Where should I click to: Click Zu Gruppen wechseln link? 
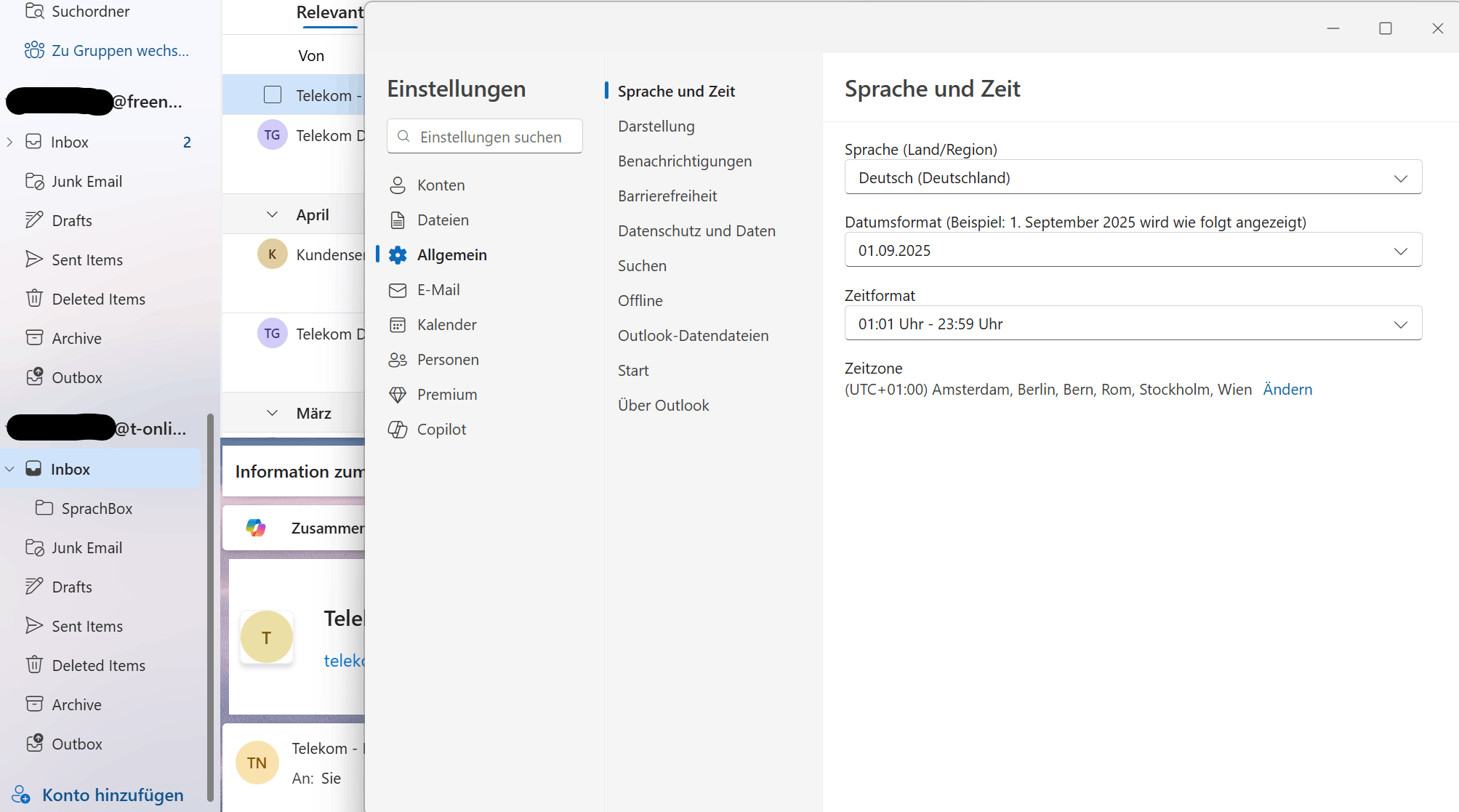tap(119, 50)
